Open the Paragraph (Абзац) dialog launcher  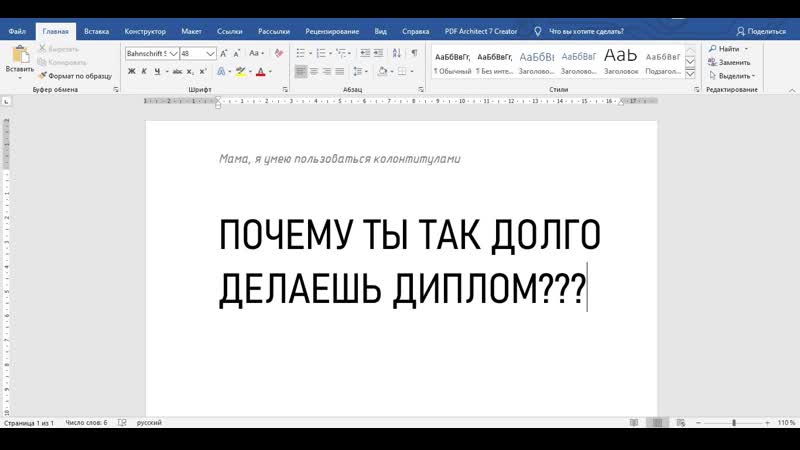click(421, 90)
